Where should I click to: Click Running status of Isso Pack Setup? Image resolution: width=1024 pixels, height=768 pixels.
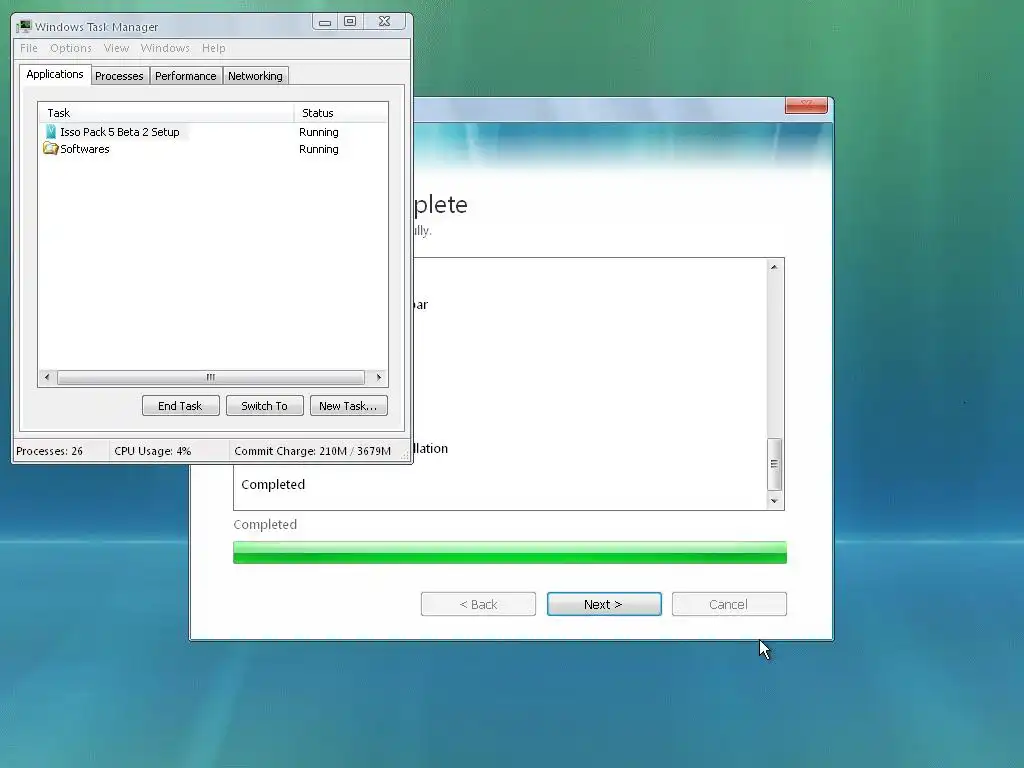(319, 132)
